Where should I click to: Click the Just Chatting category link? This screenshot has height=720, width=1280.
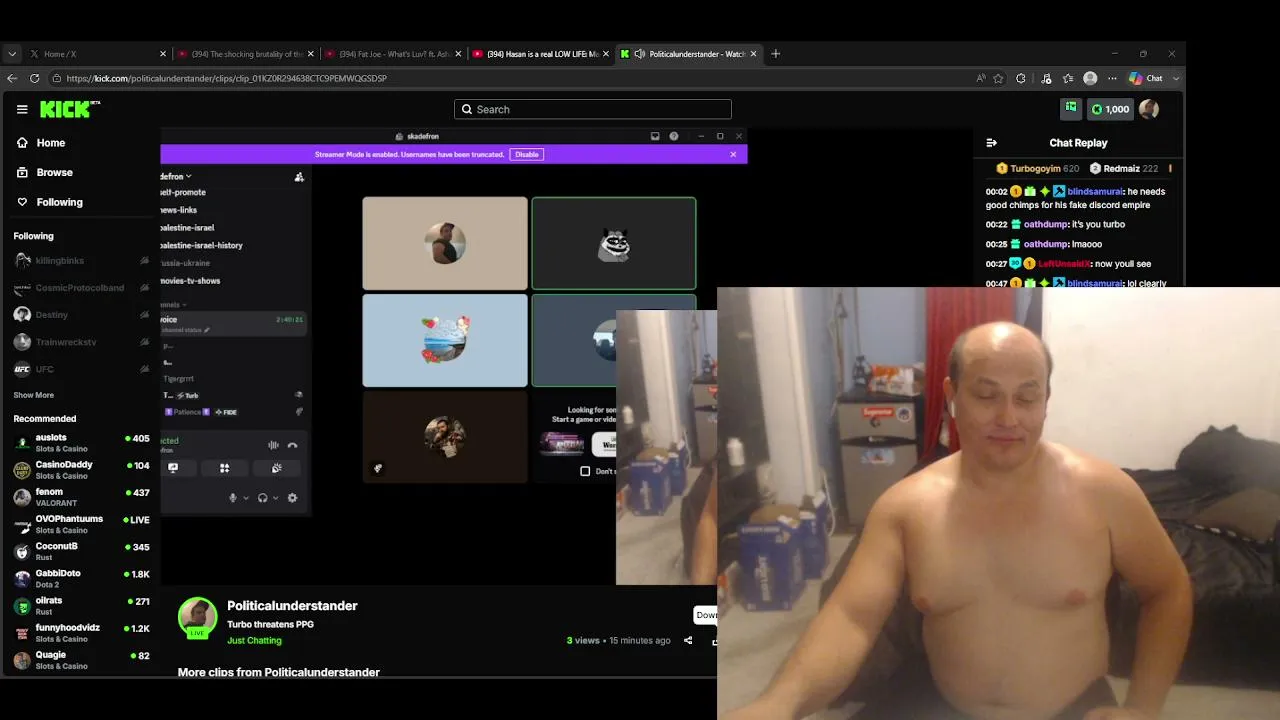point(254,640)
